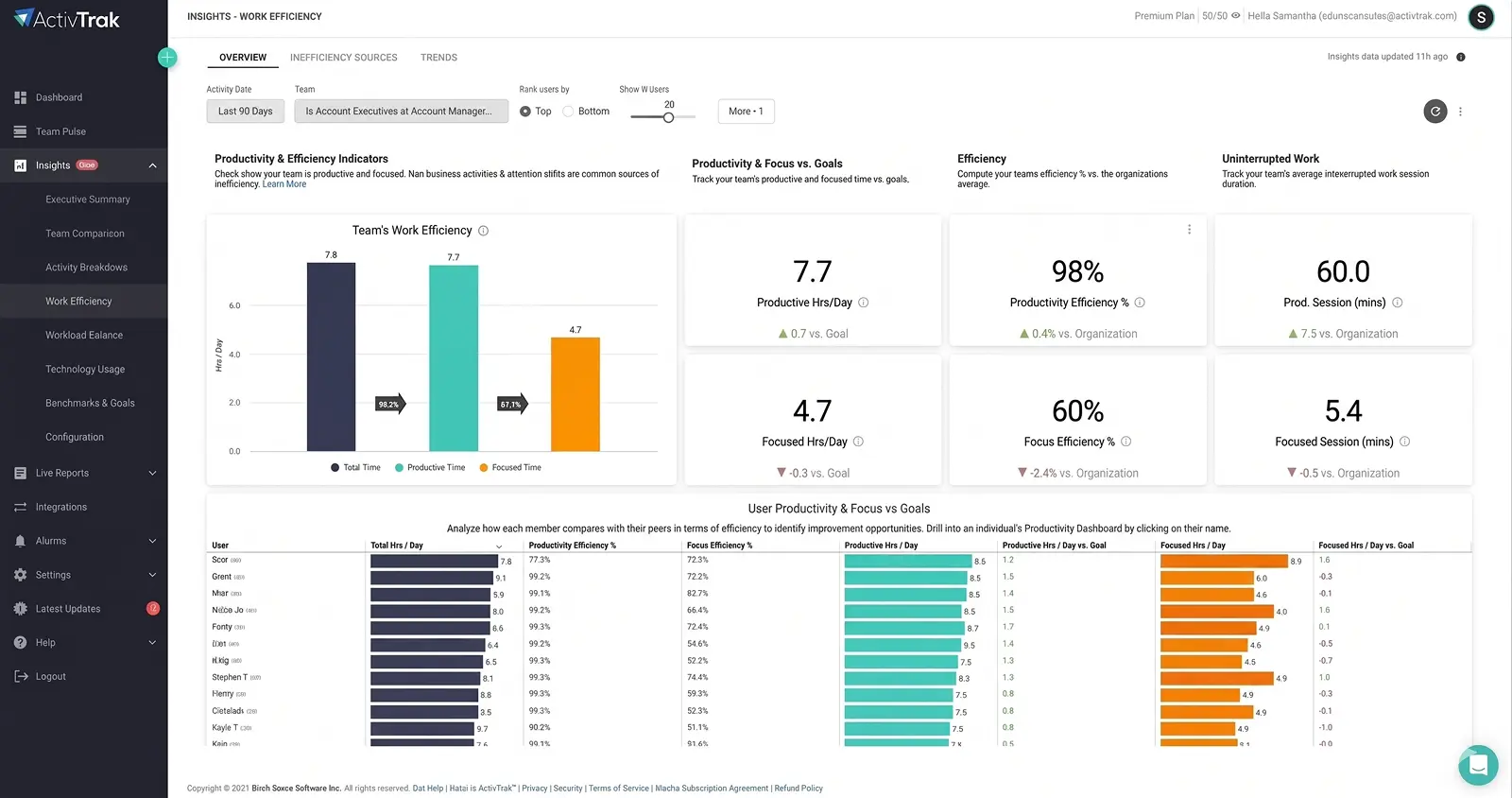This screenshot has width=1512, height=798.
Task: Open the Efficiency card options dots
Action: (1189, 230)
